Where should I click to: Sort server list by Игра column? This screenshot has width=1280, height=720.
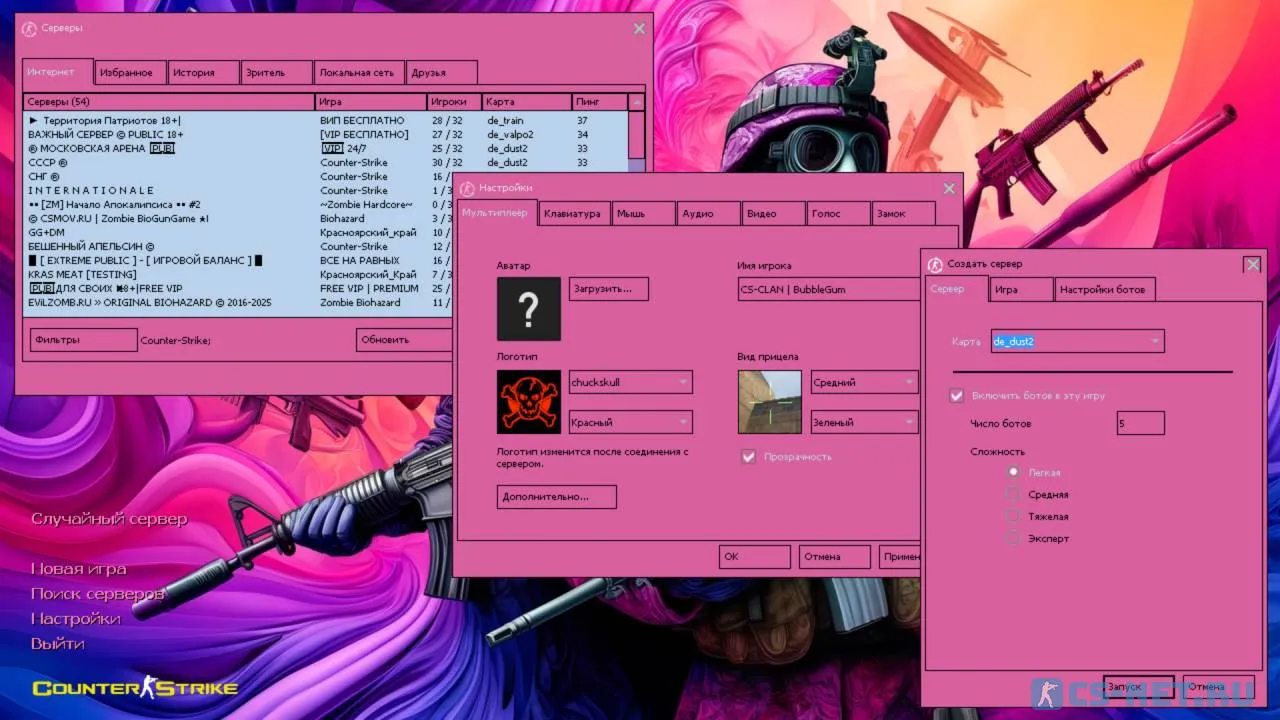[x=371, y=102]
